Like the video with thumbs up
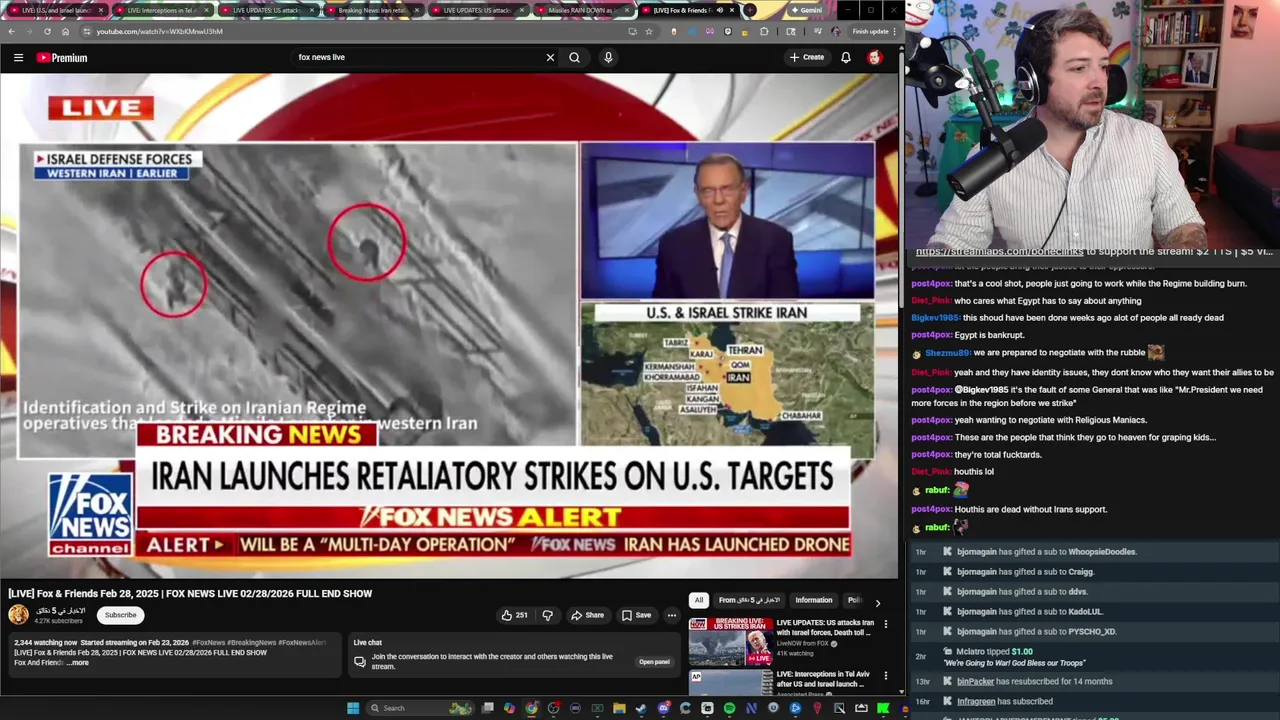The image size is (1280, 720). click(x=515, y=615)
